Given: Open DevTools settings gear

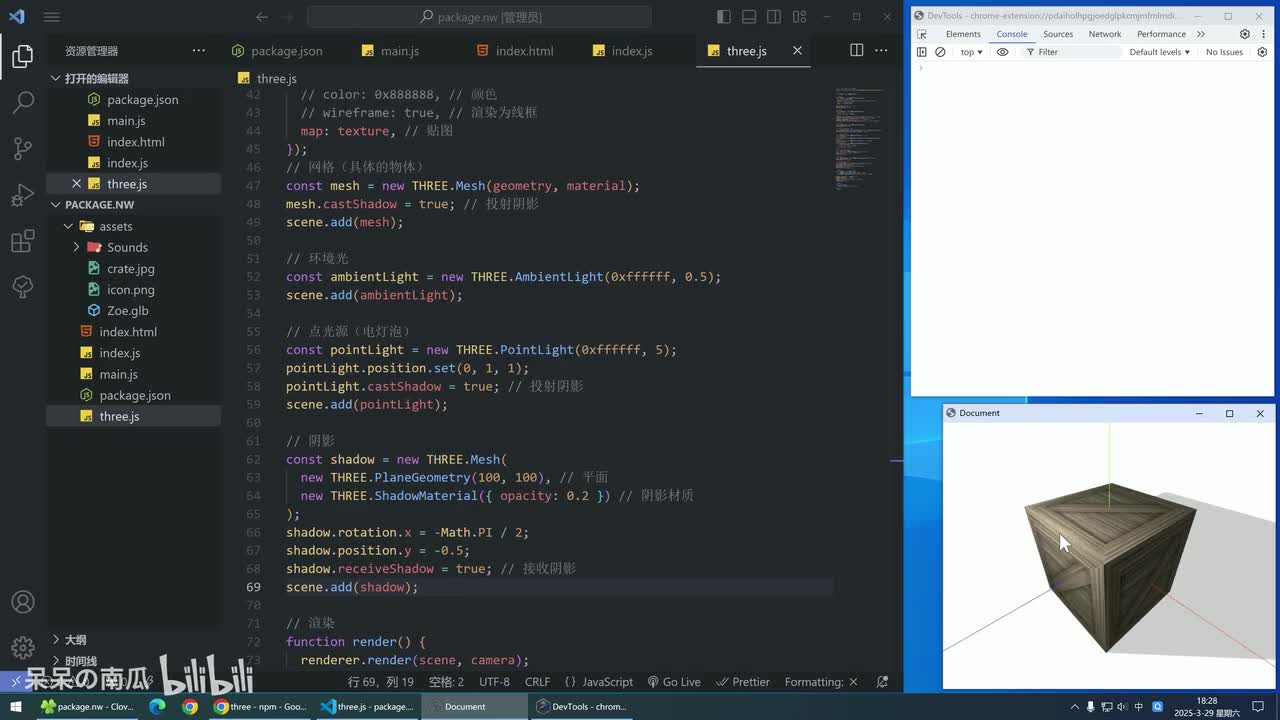Looking at the screenshot, I should pos(1245,34).
